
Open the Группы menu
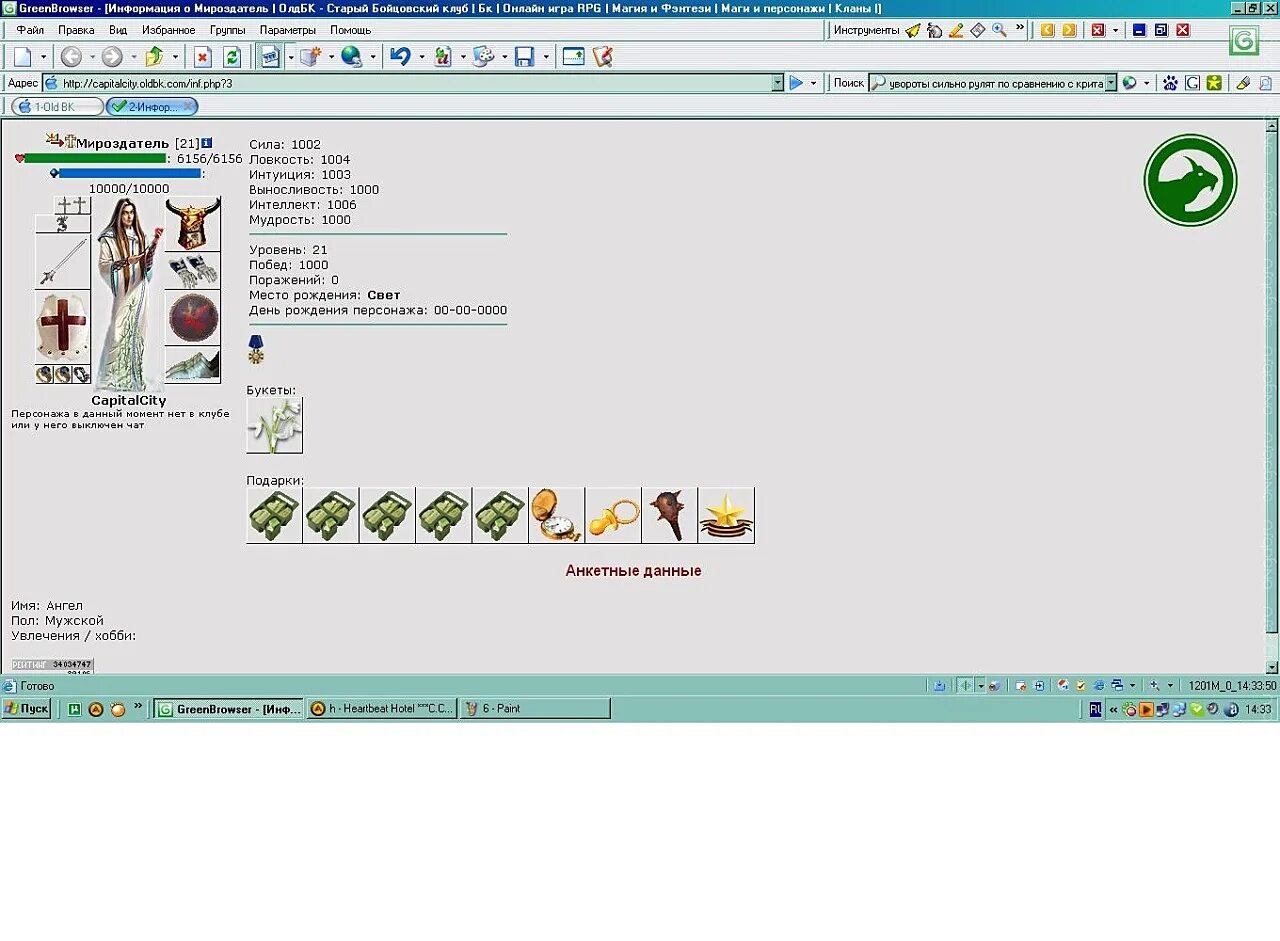coord(228,30)
